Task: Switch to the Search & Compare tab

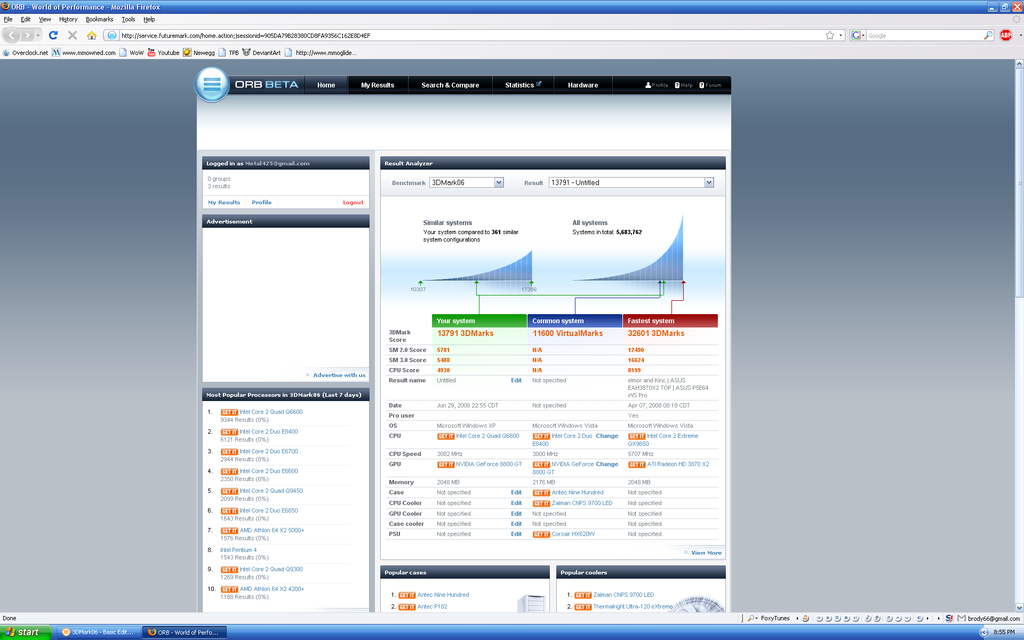Action: pyautogui.click(x=450, y=85)
